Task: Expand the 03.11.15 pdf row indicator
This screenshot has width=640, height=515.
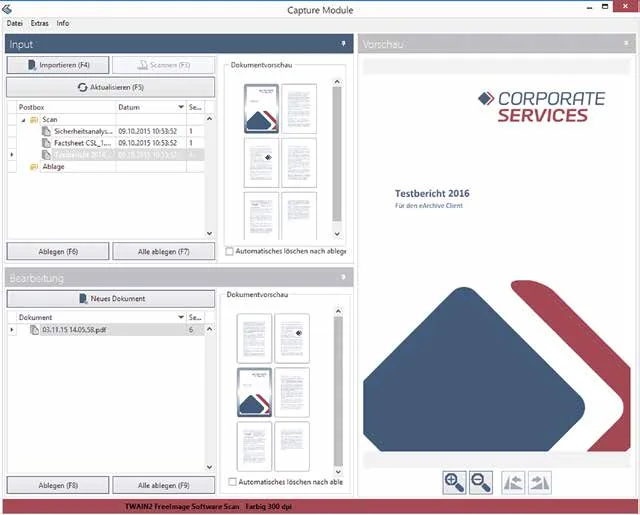Action: click(11, 330)
